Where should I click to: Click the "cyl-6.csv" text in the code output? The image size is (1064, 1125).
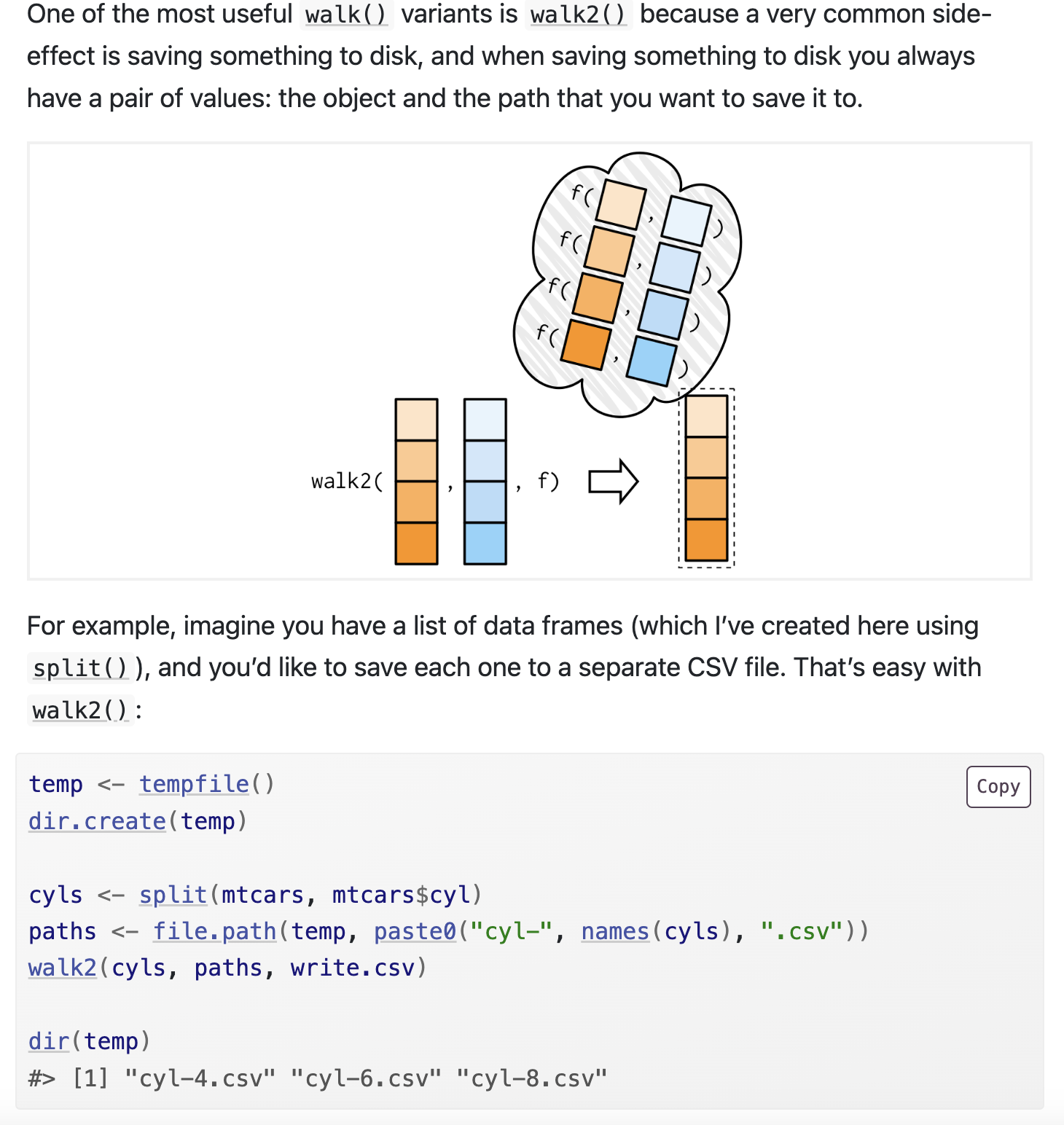click(366, 1078)
